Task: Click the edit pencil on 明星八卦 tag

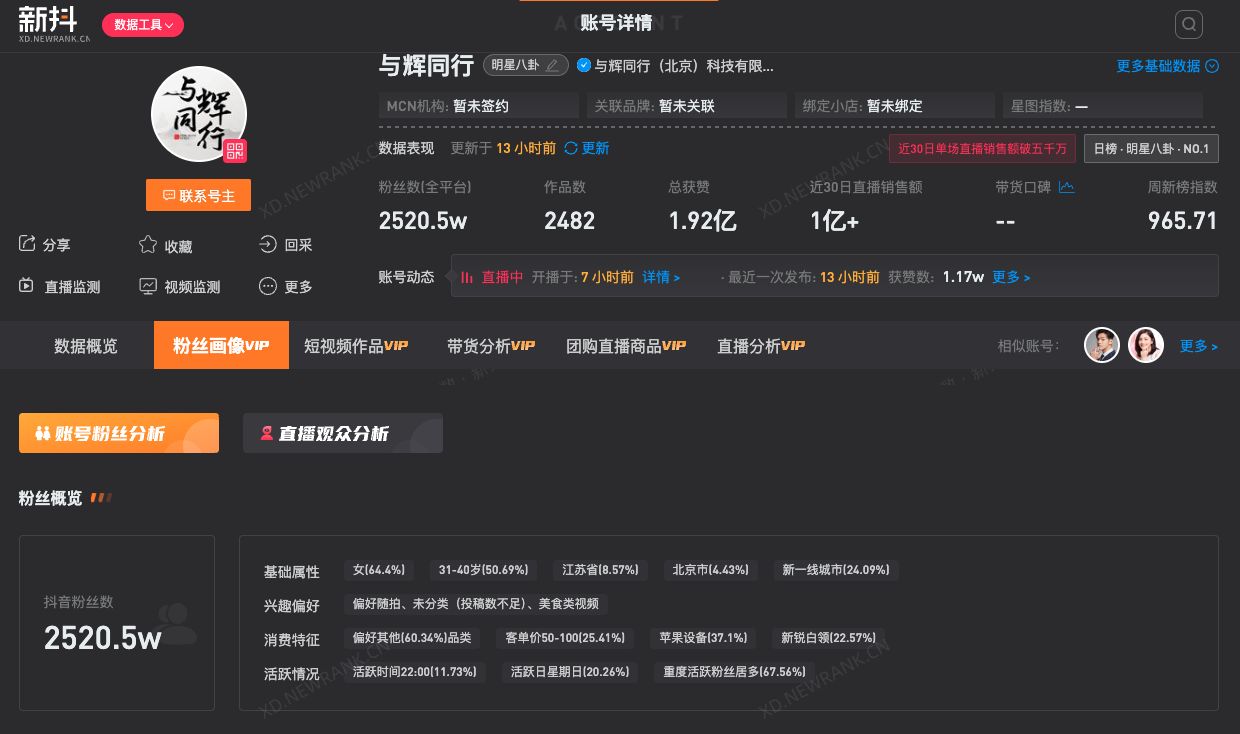Action: [x=552, y=65]
